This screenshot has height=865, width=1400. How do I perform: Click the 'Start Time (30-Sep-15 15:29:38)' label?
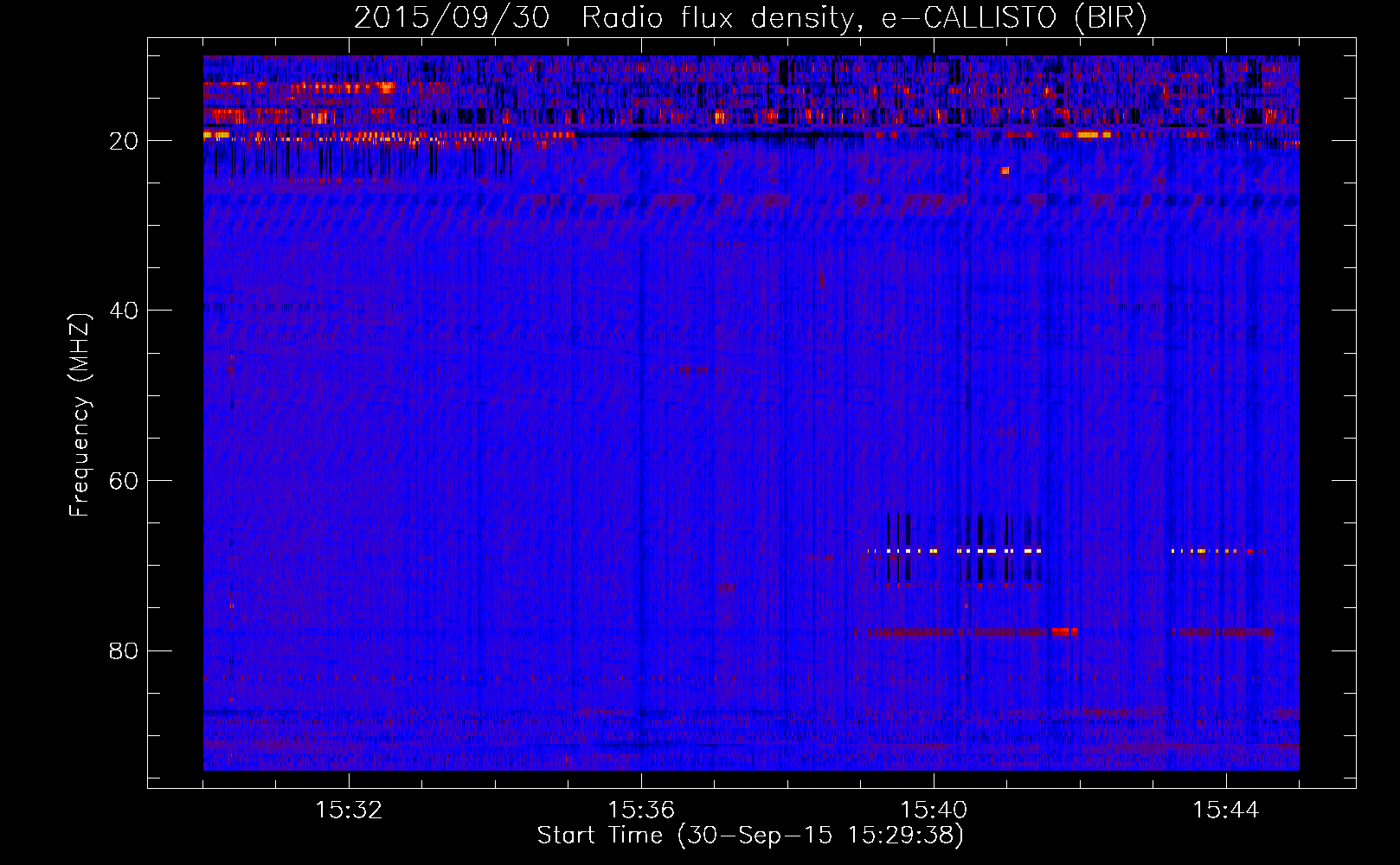click(750, 836)
